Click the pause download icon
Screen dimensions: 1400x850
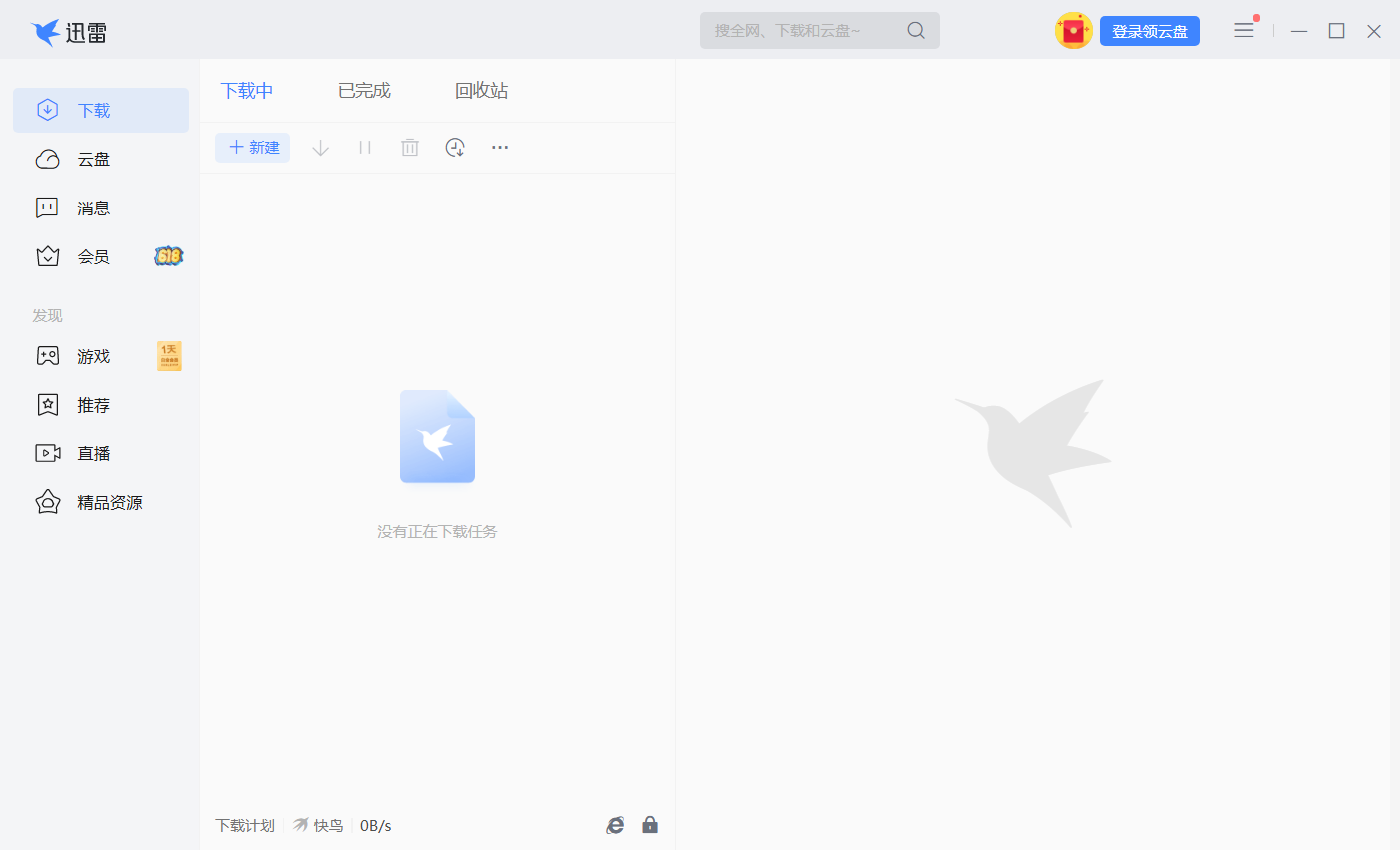pos(365,148)
